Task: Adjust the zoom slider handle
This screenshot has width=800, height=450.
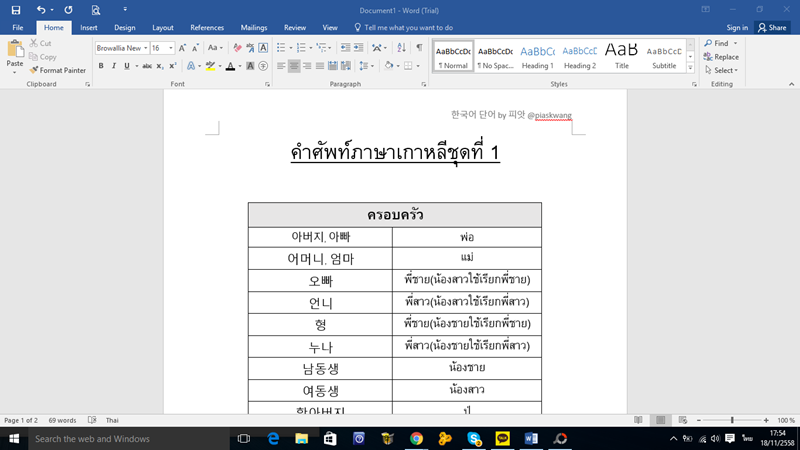Action: 732,420
